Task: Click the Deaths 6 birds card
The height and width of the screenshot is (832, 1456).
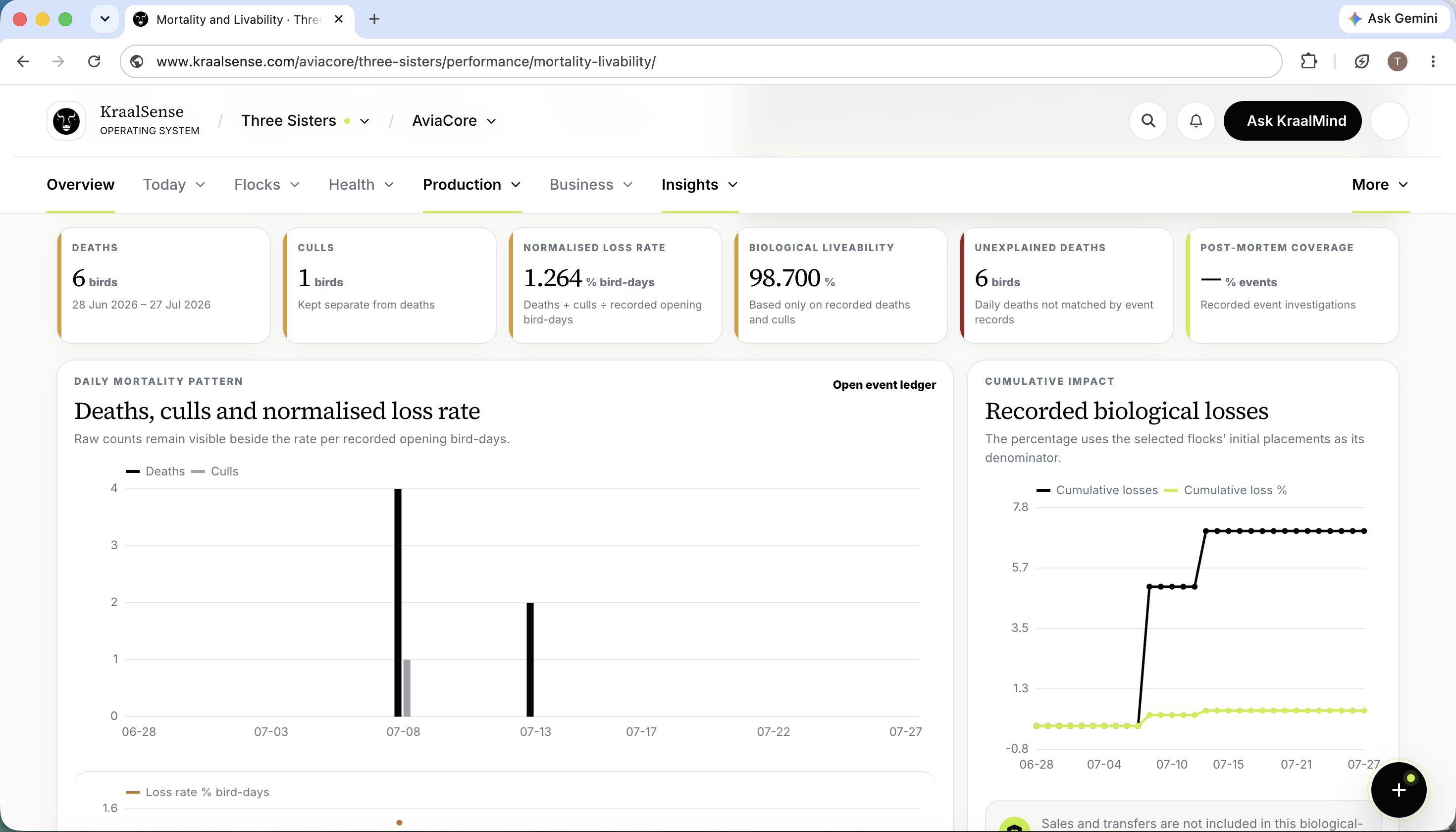Action: (163, 286)
